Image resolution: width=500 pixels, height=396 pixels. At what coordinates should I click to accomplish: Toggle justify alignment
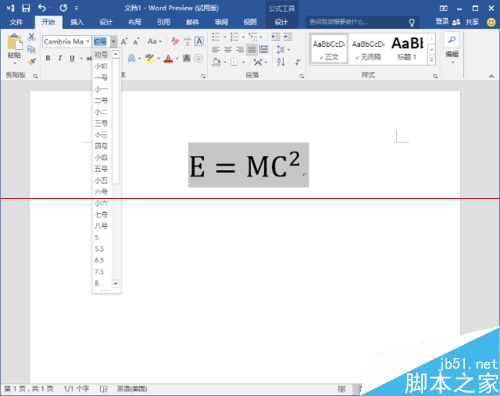pos(252,50)
